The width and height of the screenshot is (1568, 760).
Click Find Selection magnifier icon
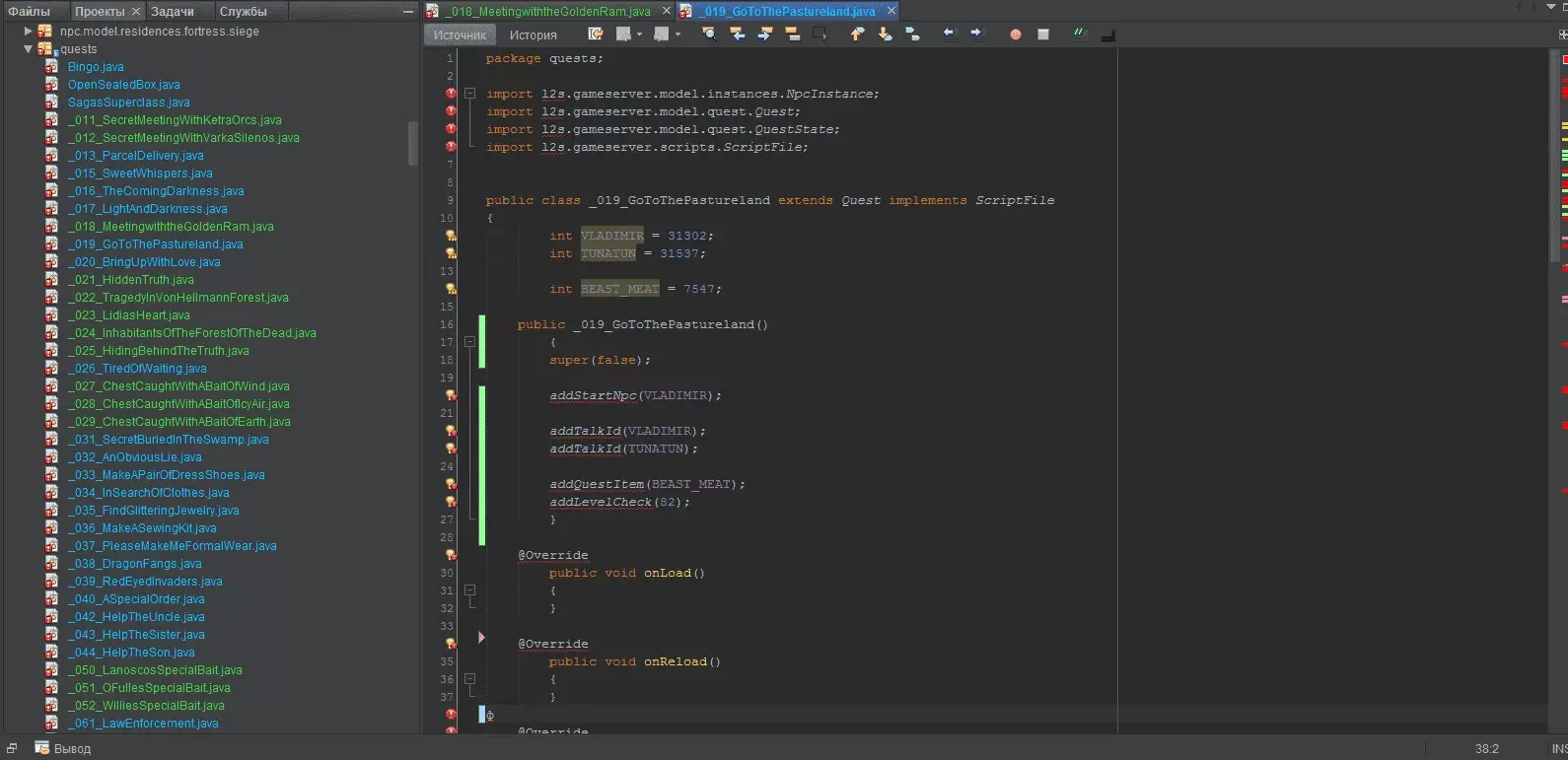[709, 35]
